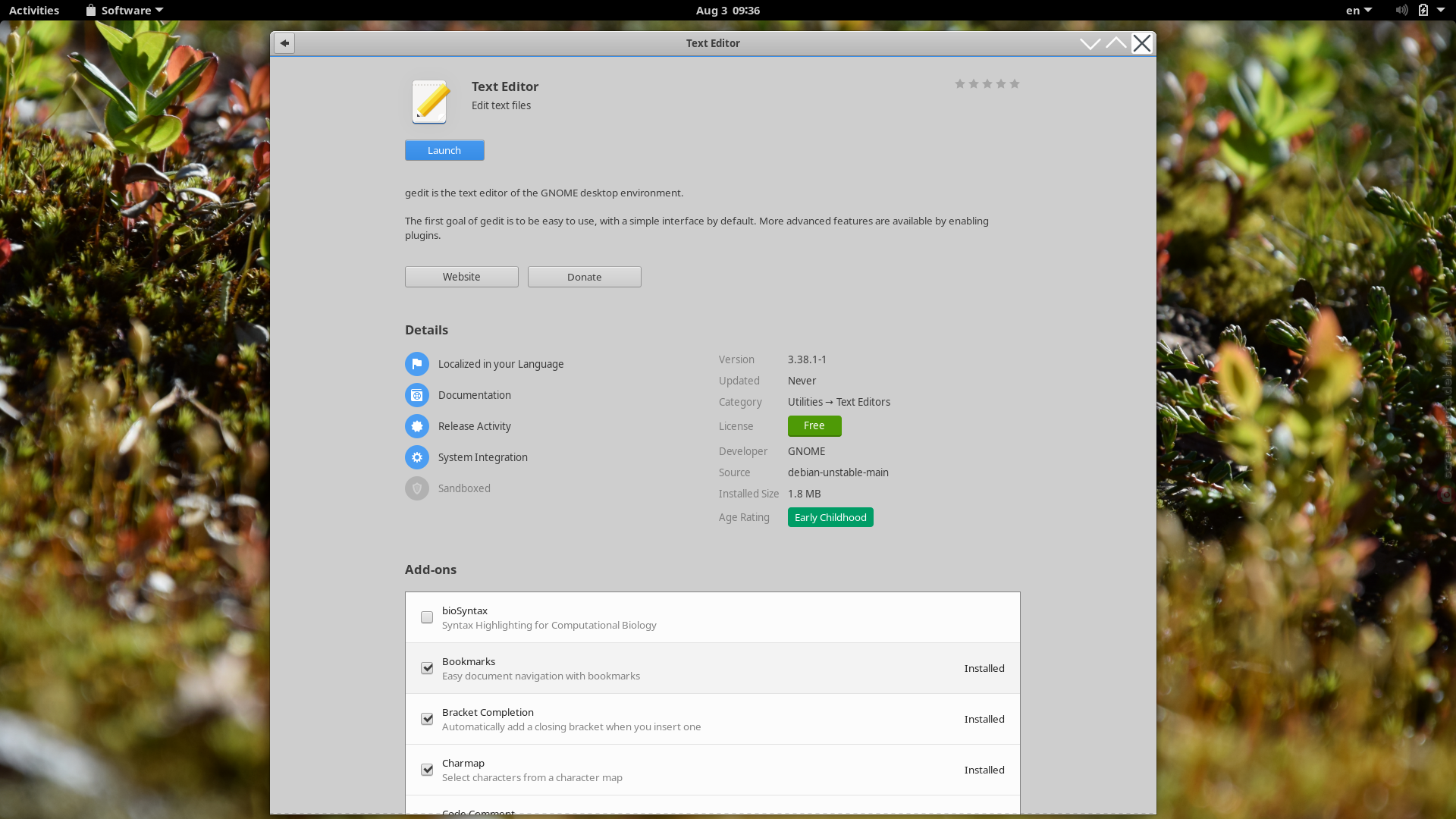Click the Installed status for Bookmarks

pyautogui.click(x=984, y=668)
